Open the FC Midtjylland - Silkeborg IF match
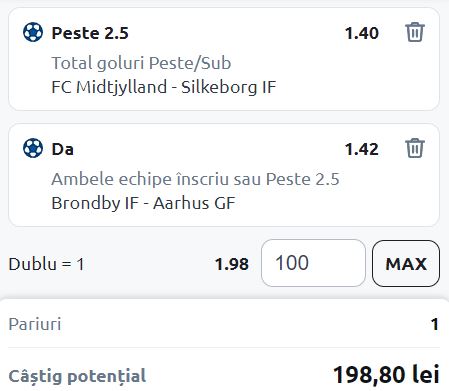Viewport: 449px width, 391px height. pos(164,87)
